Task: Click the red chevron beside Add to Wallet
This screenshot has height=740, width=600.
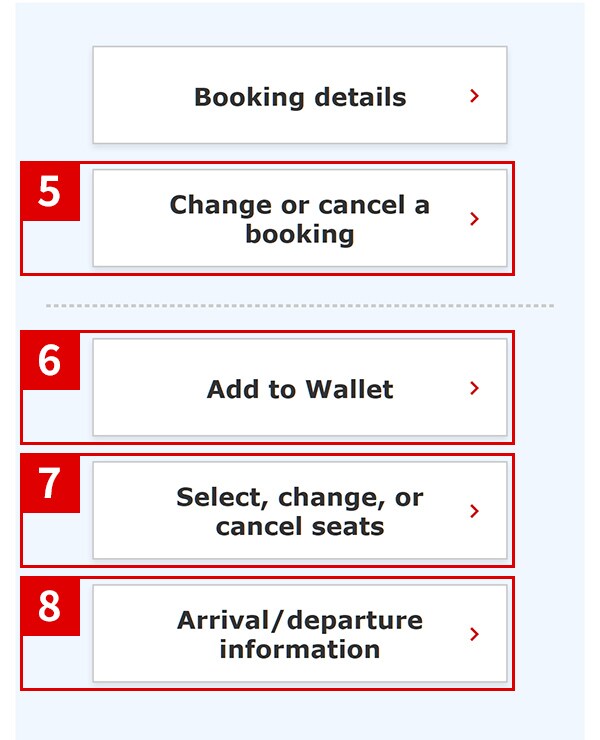Action: (474, 388)
